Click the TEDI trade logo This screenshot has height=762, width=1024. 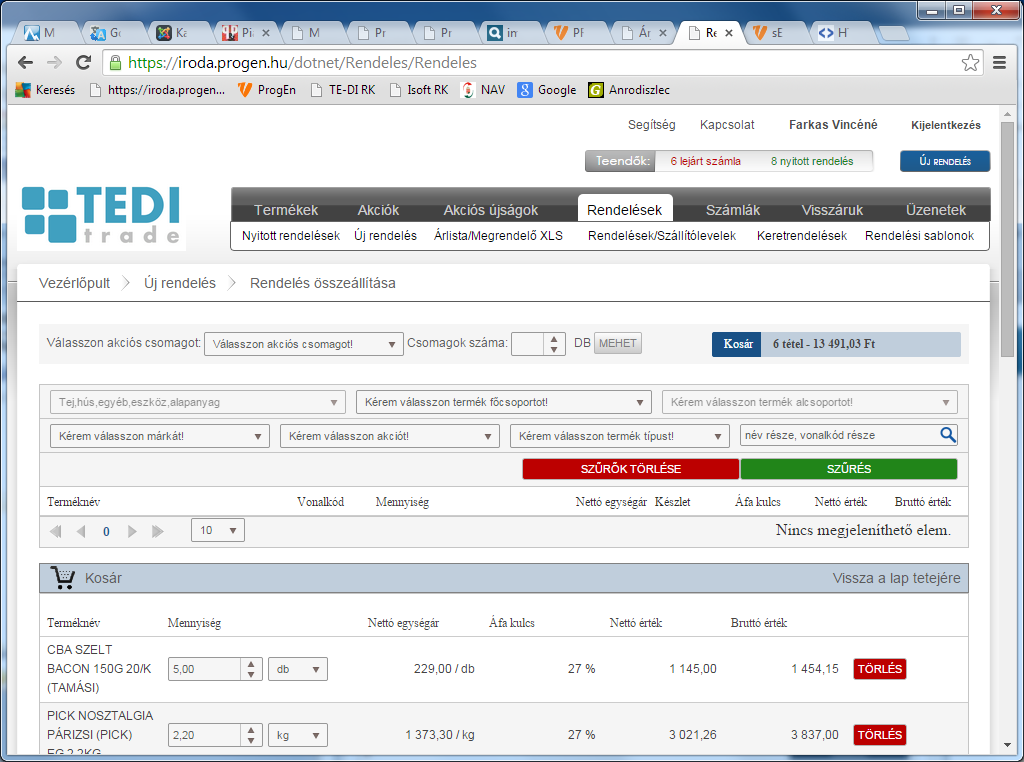pos(101,216)
